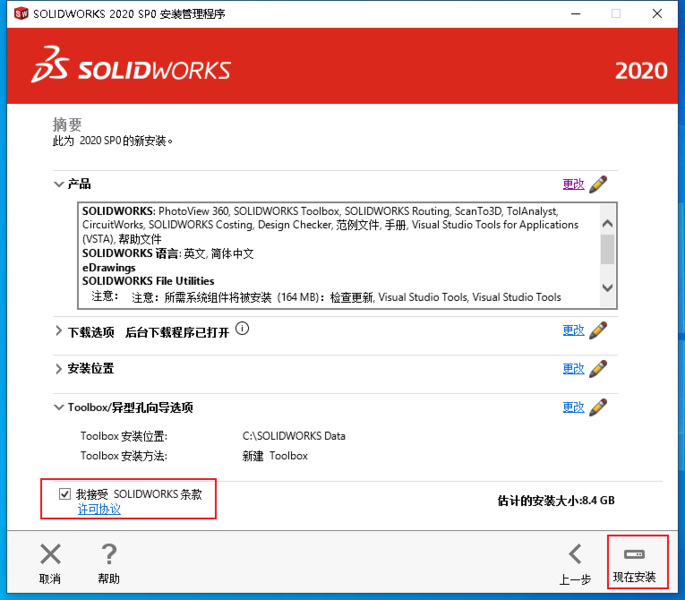Image resolution: width=685 pixels, height=600 pixels.
Task: Expand the 安装位置 section
Action: (x=59, y=369)
